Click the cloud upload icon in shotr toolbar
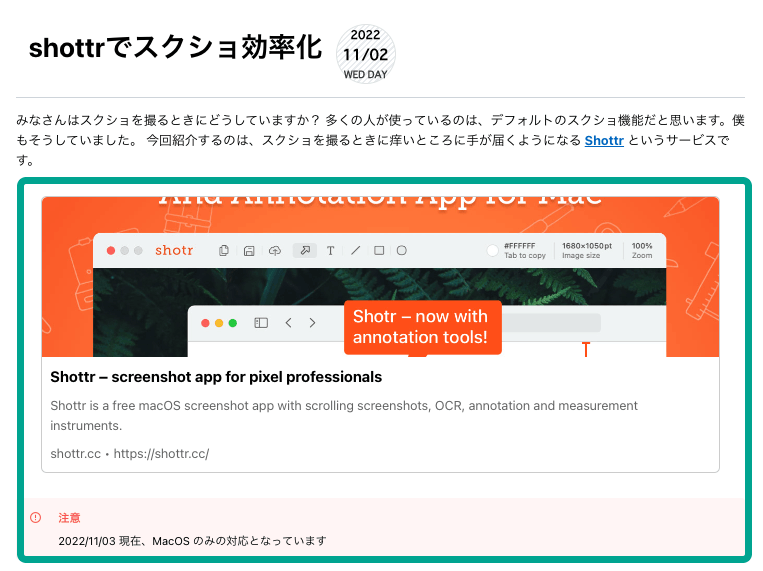The height and width of the screenshot is (571, 763). click(x=275, y=251)
